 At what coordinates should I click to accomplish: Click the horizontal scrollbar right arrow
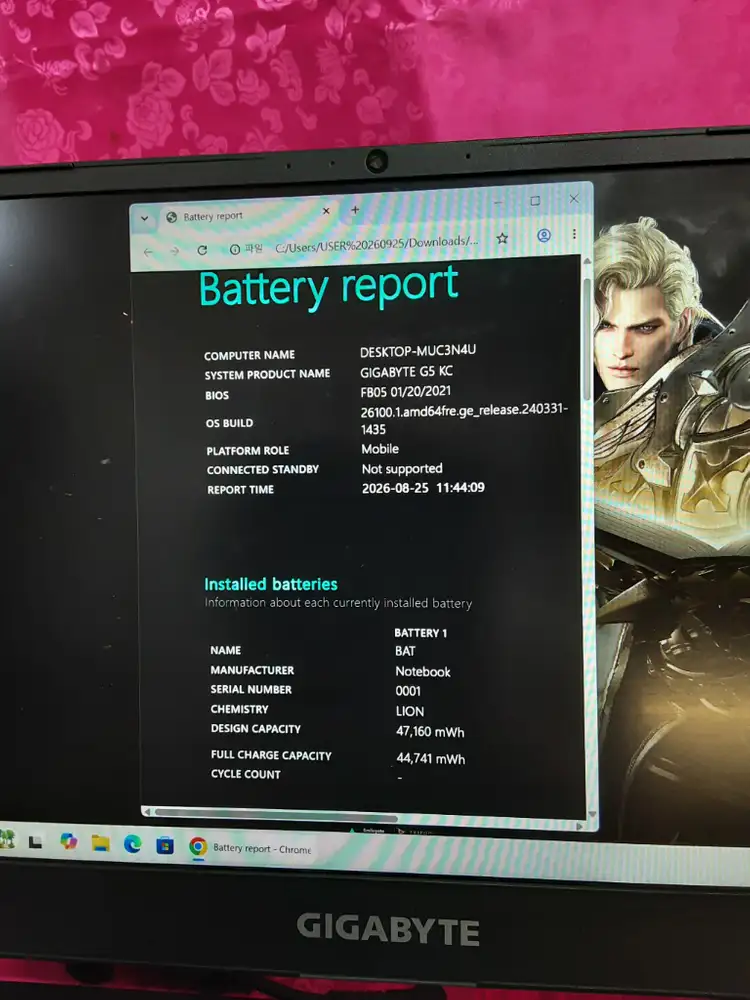tap(579, 826)
